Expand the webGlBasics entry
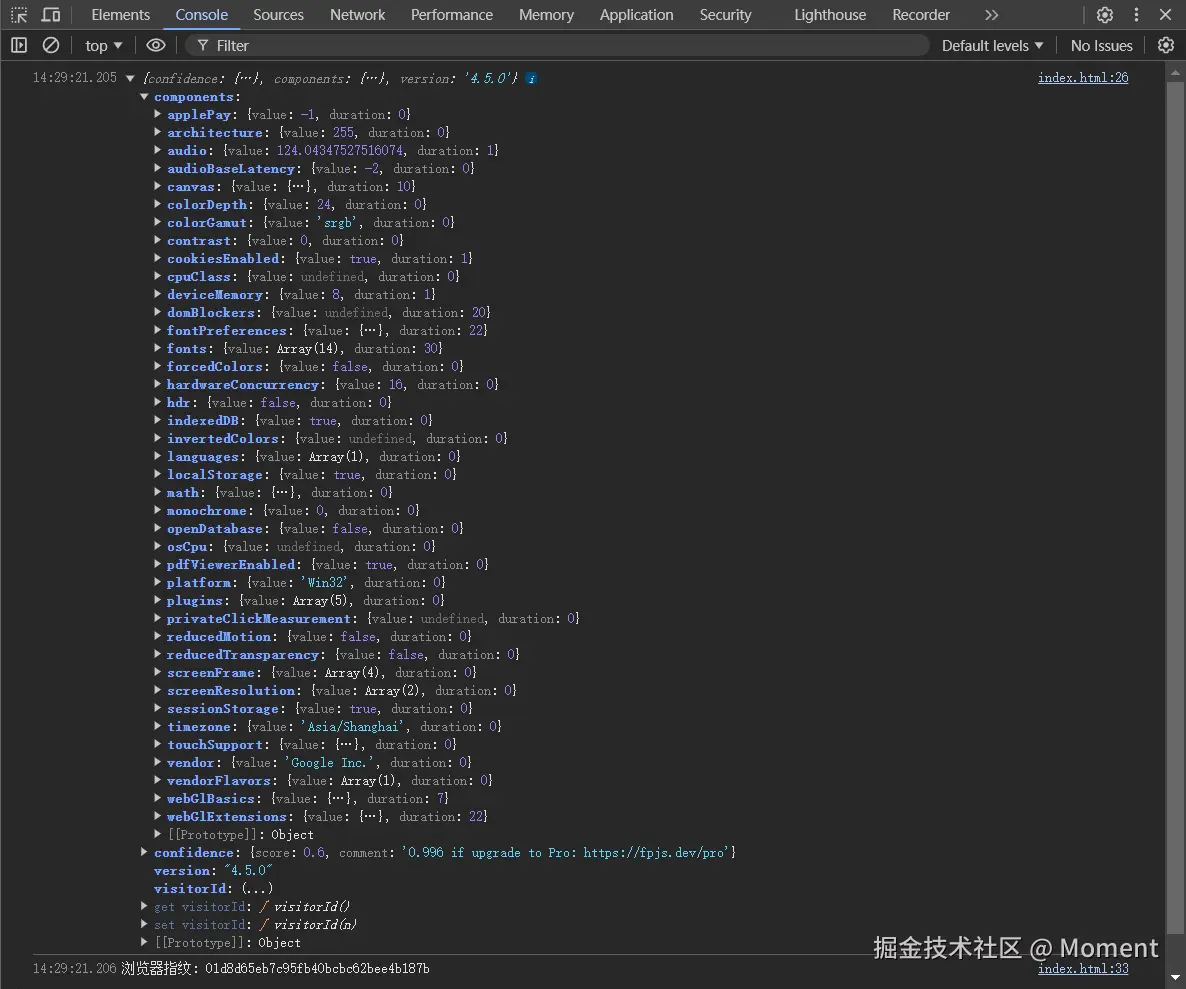This screenshot has width=1186, height=989. click(157, 798)
